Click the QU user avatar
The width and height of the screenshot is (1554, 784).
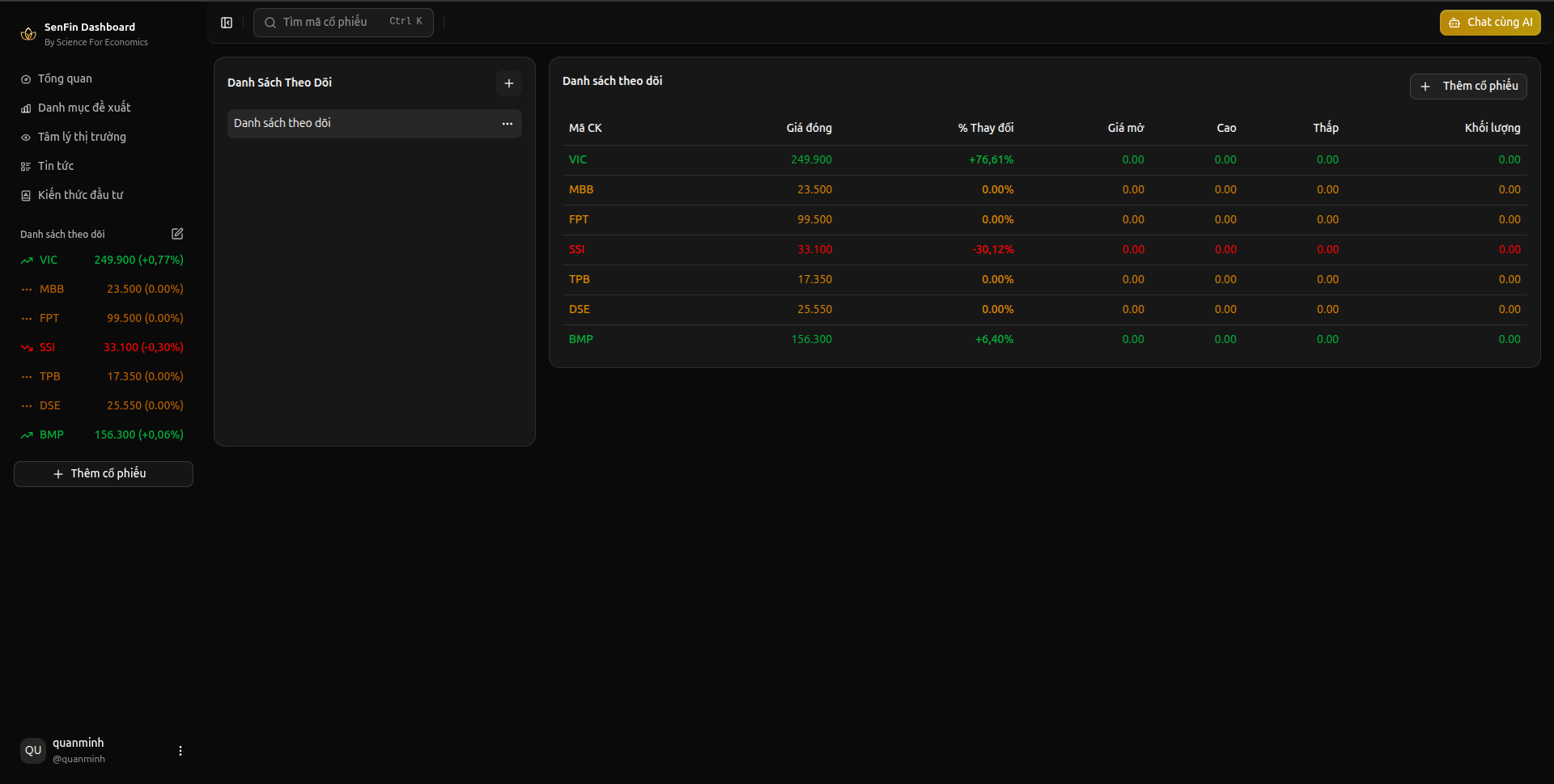[x=33, y=751]
